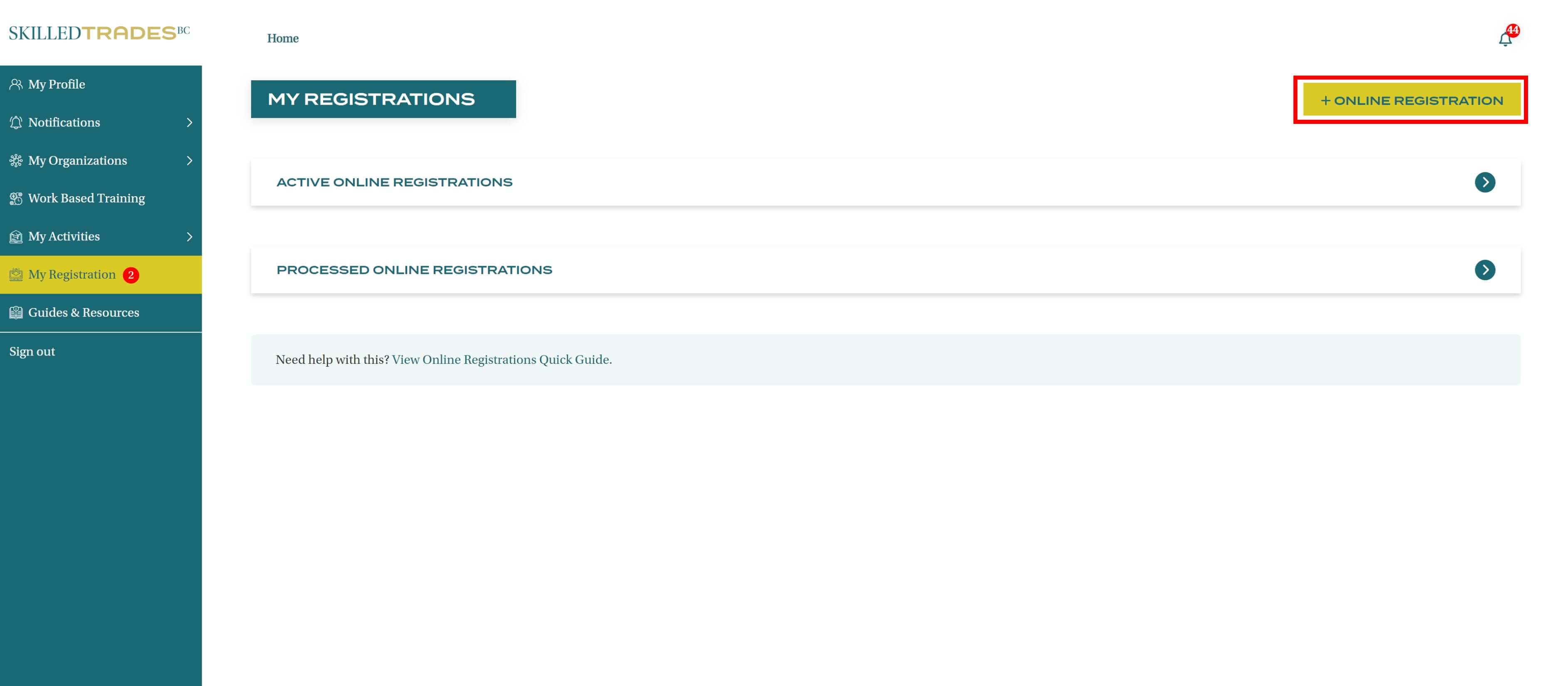The image size is (1568, 686).
Task: Select Guides & Resources menu item
Action: point(84,313)
